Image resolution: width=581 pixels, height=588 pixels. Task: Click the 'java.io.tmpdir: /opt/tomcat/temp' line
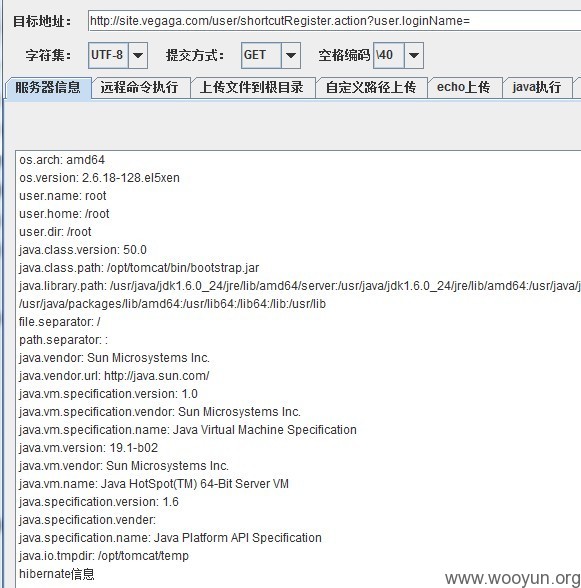click(x=104, y=556)
